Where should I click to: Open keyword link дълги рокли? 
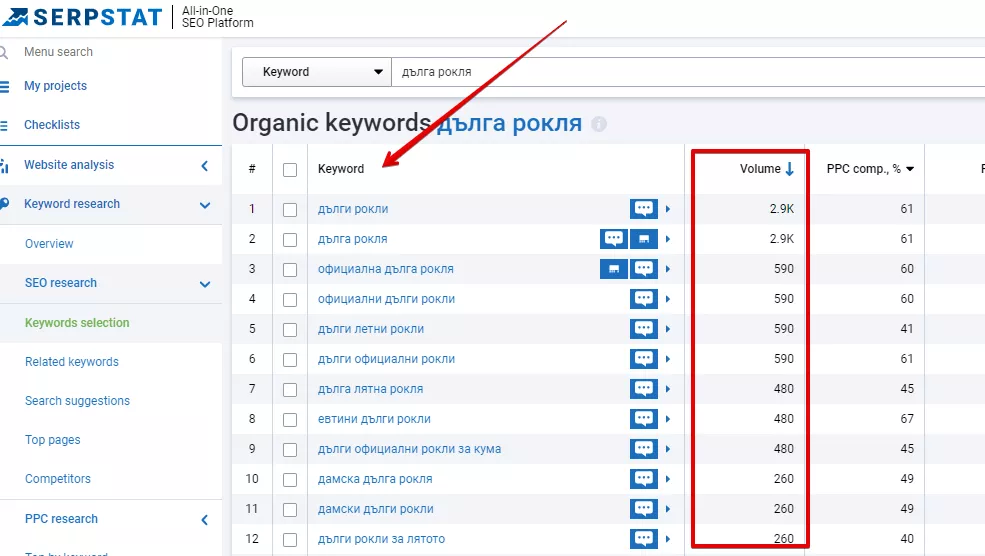[x=353, y=209]
